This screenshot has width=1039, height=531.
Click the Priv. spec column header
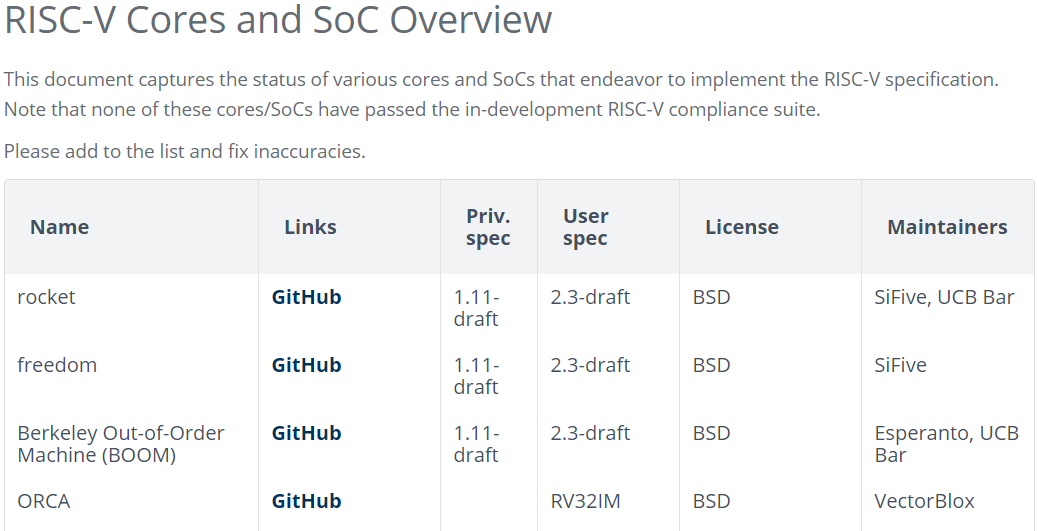488,227
